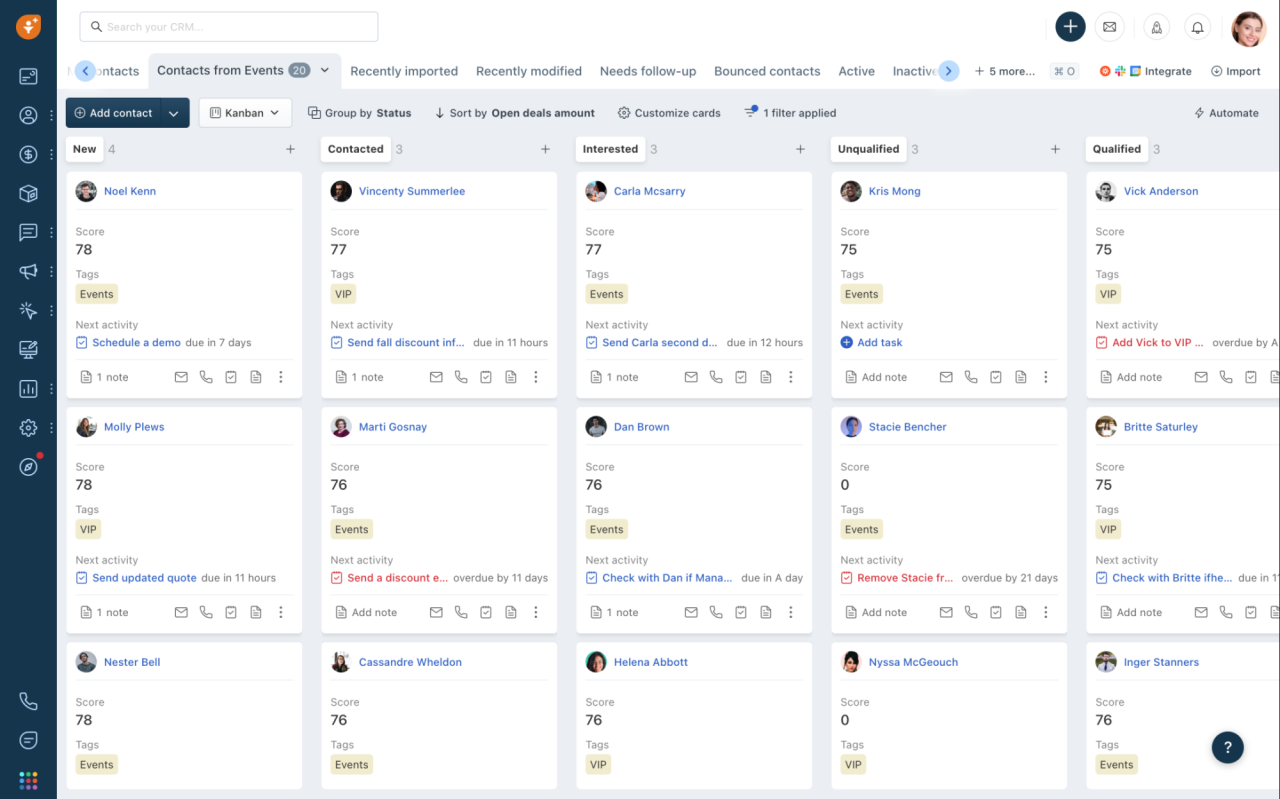This screenshot has height=799, width=1280.
Task: Check off Marti Gosnay's overdue discount email task
Action: point(337,578)
